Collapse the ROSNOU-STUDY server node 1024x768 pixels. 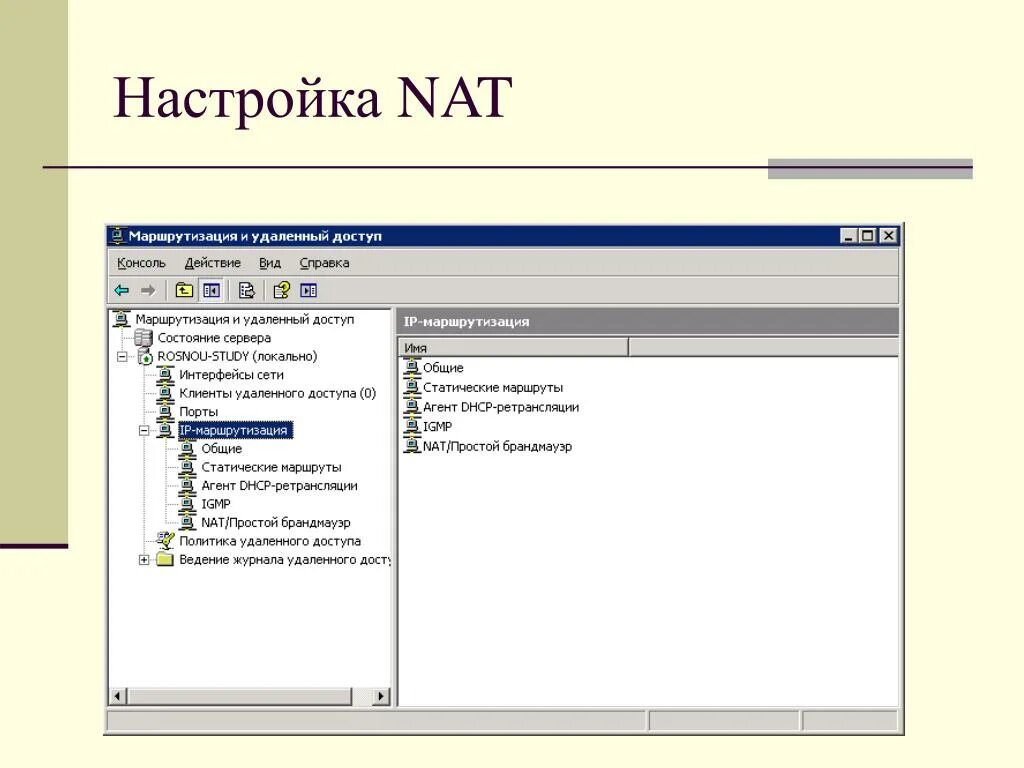coord(122,357)
